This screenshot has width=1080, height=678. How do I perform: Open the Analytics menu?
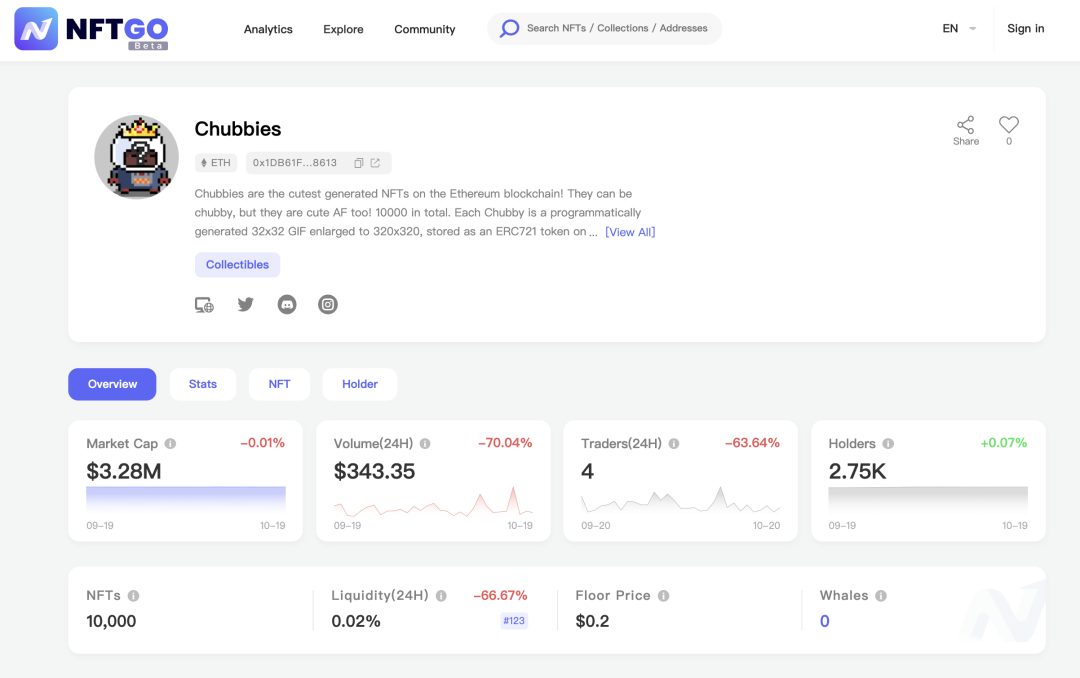point(268,29)
